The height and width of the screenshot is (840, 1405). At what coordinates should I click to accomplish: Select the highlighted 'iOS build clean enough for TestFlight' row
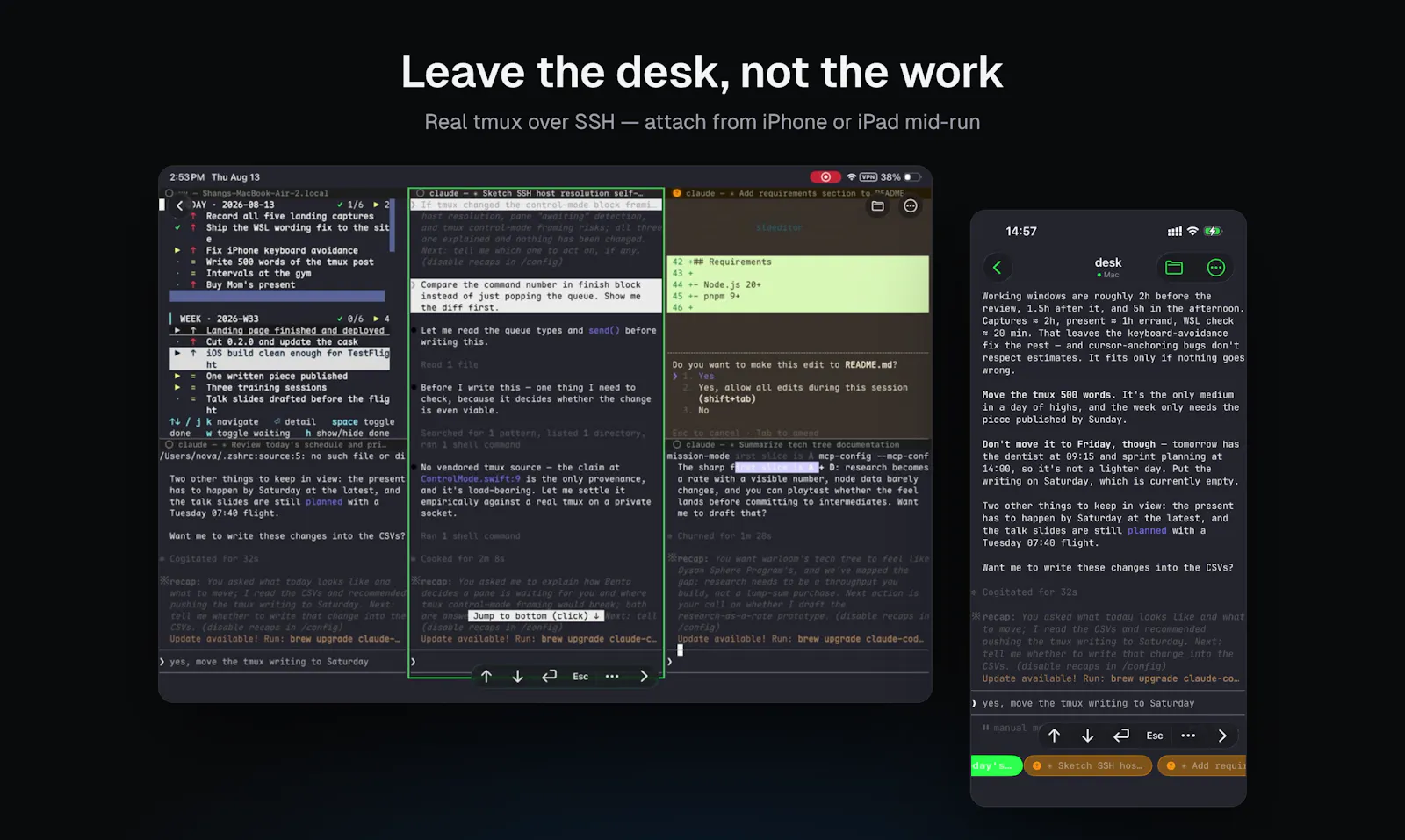point(279,358)
